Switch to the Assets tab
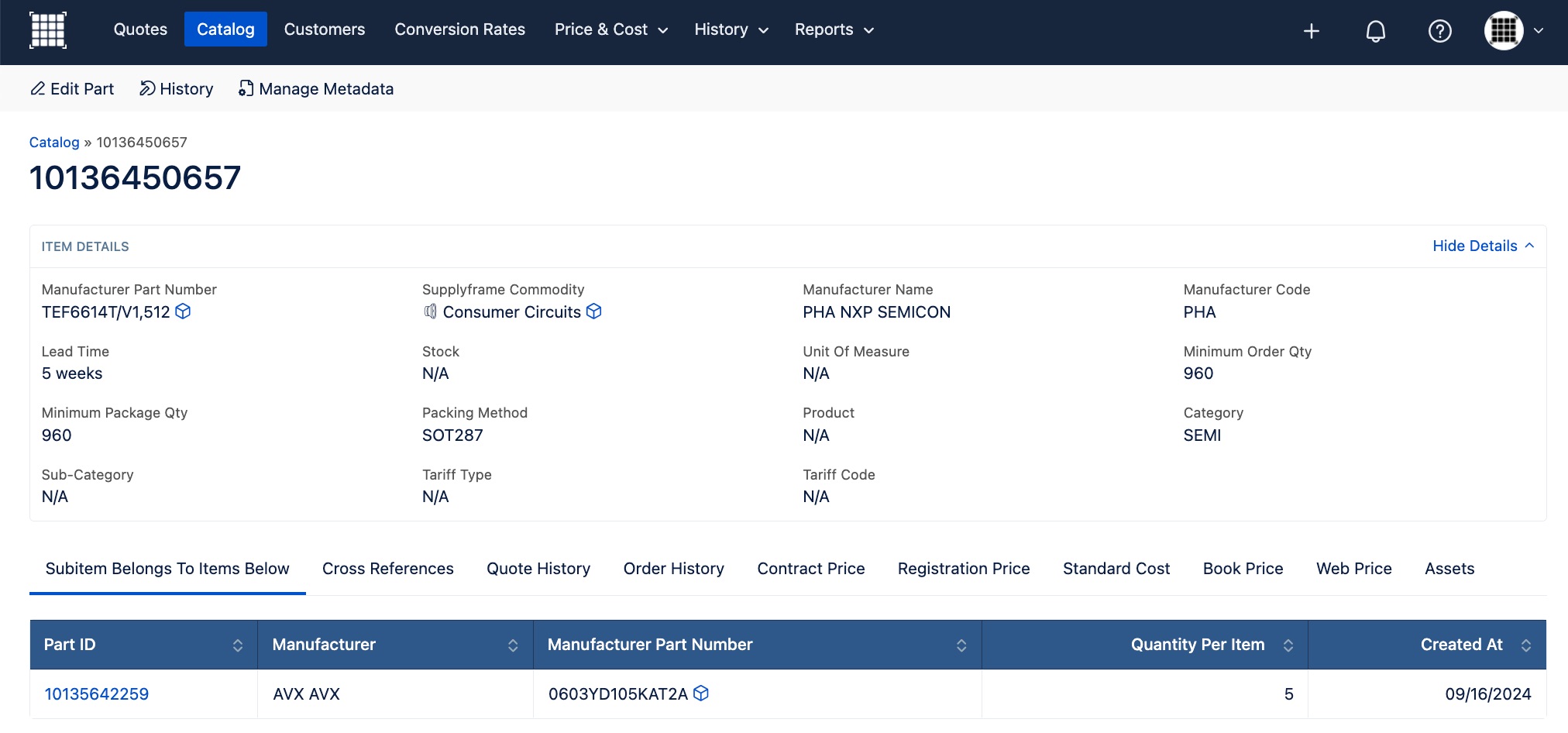 (x=1449, y=569)
